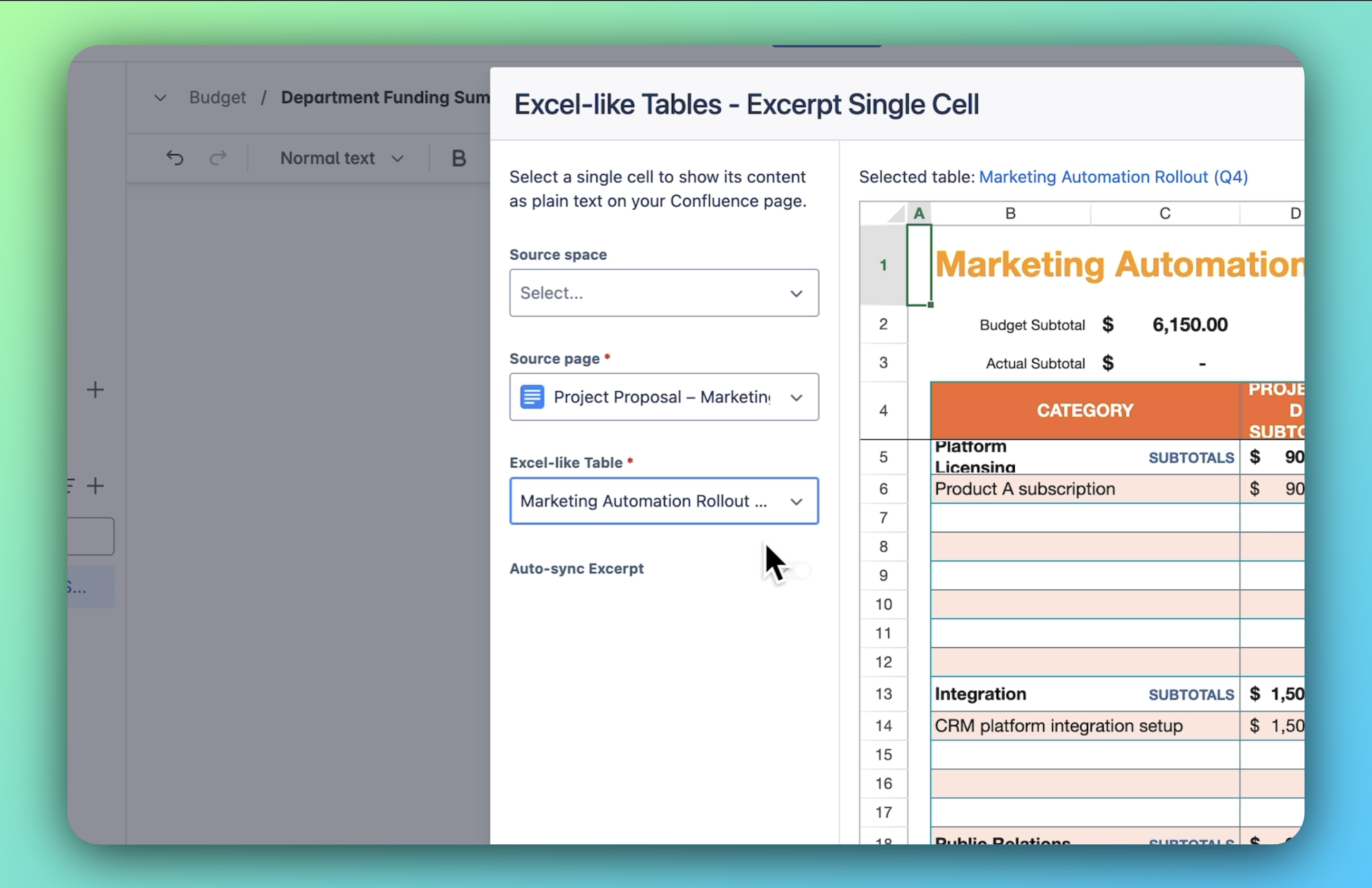Select row 2 header in spreadsheet
Image resolution: width=1372 pixels, height=888 pixels.
[883, 324]
